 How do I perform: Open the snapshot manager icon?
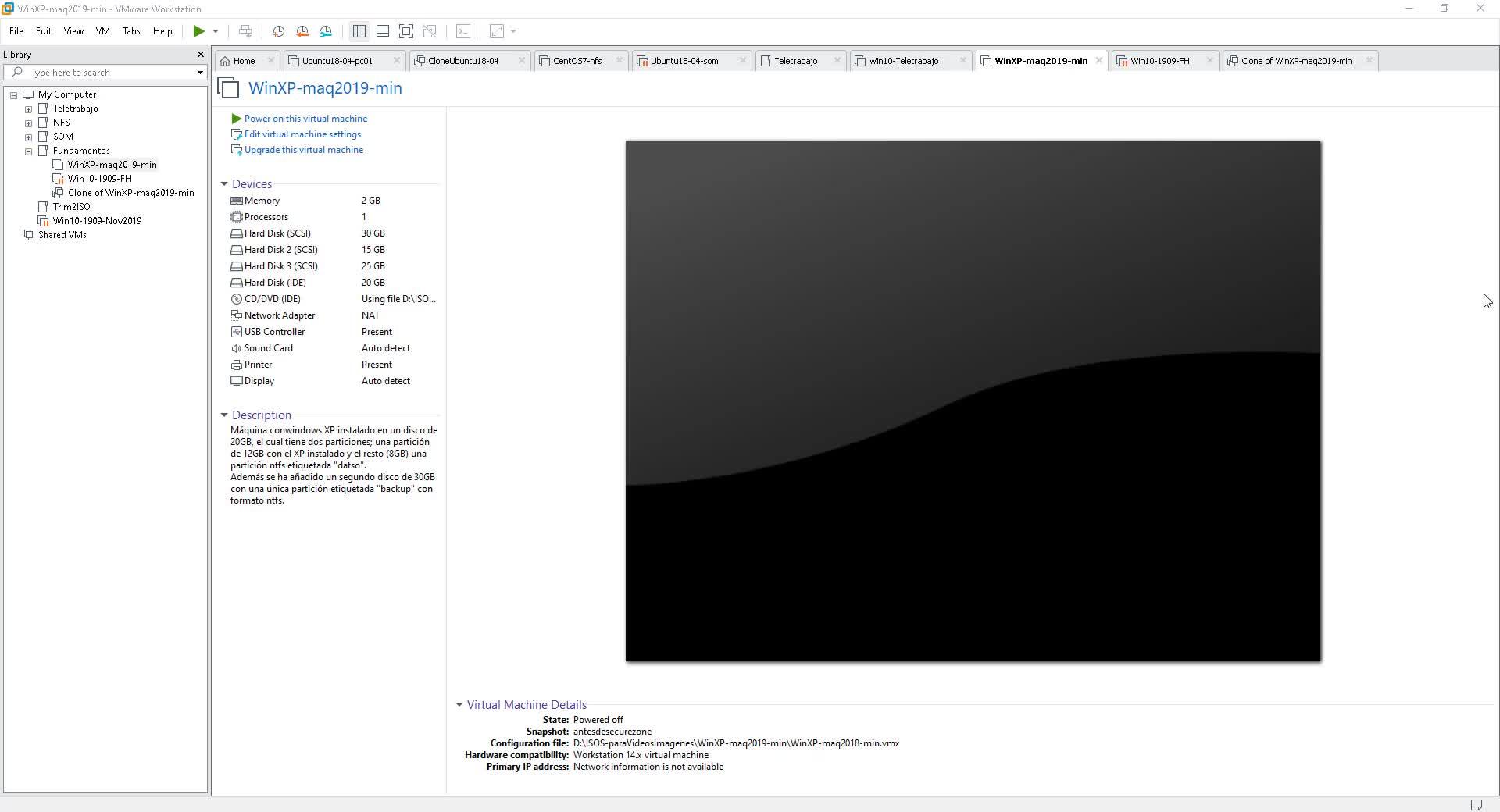point(326,31)
